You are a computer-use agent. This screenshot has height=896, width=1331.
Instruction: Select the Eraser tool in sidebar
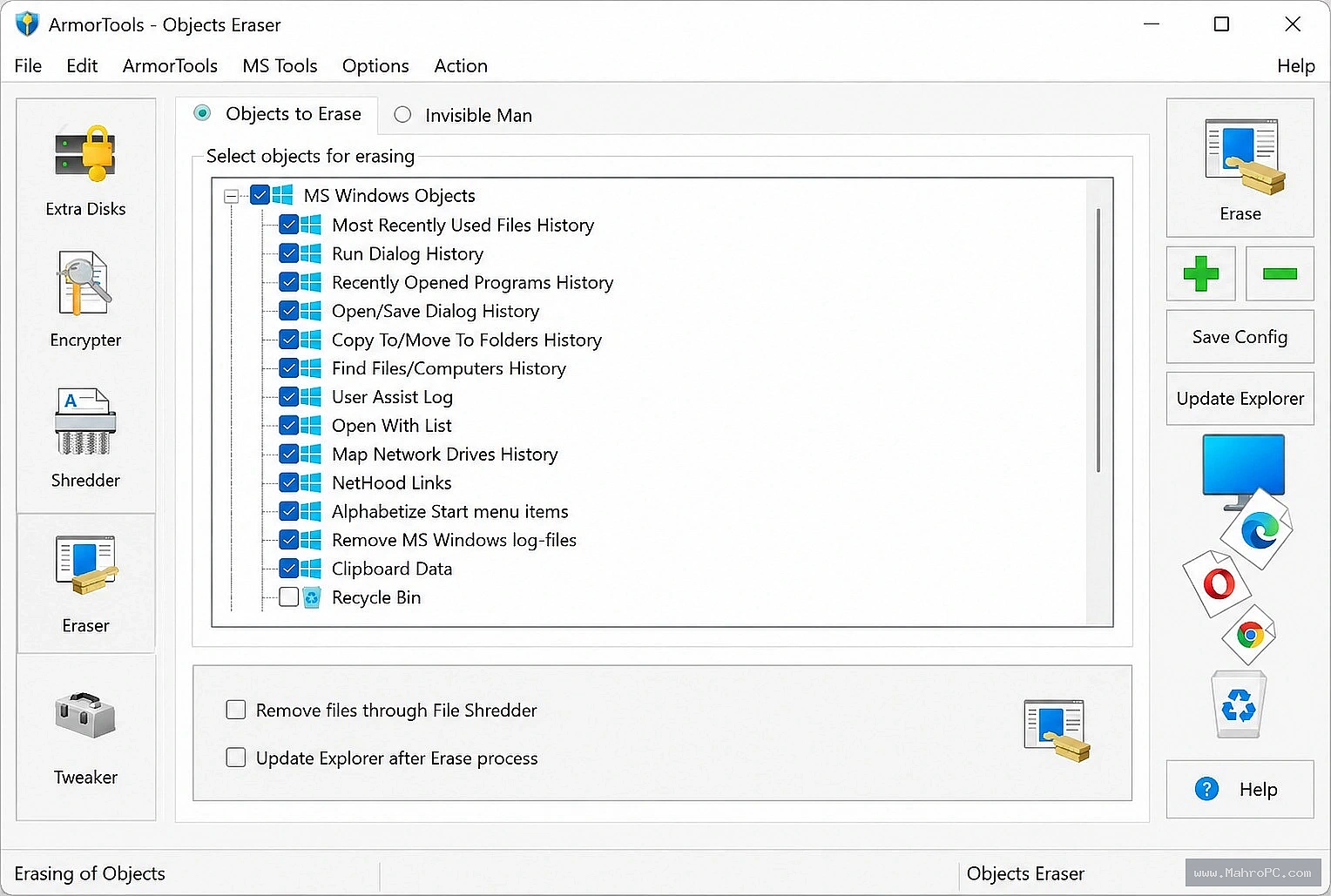click(85, 583)
